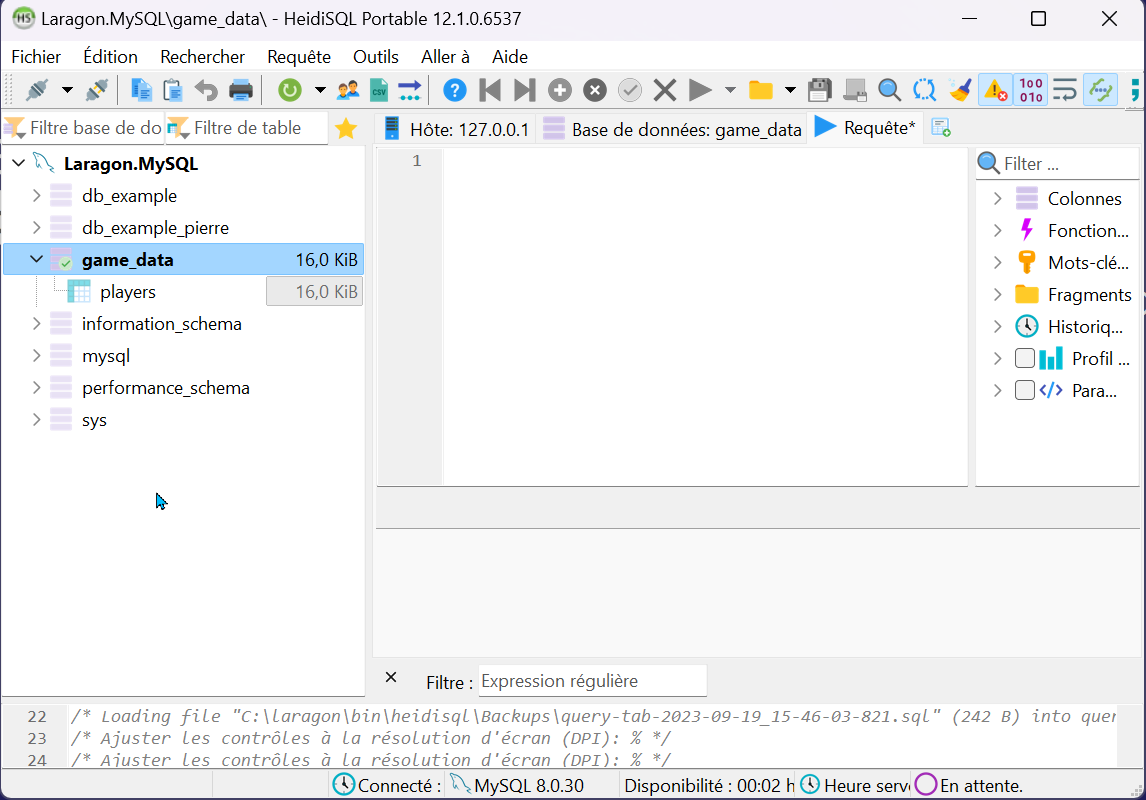Screen dimensions: 1146x800
Task: Click the green refresh icon
Action: coord(289,91)
